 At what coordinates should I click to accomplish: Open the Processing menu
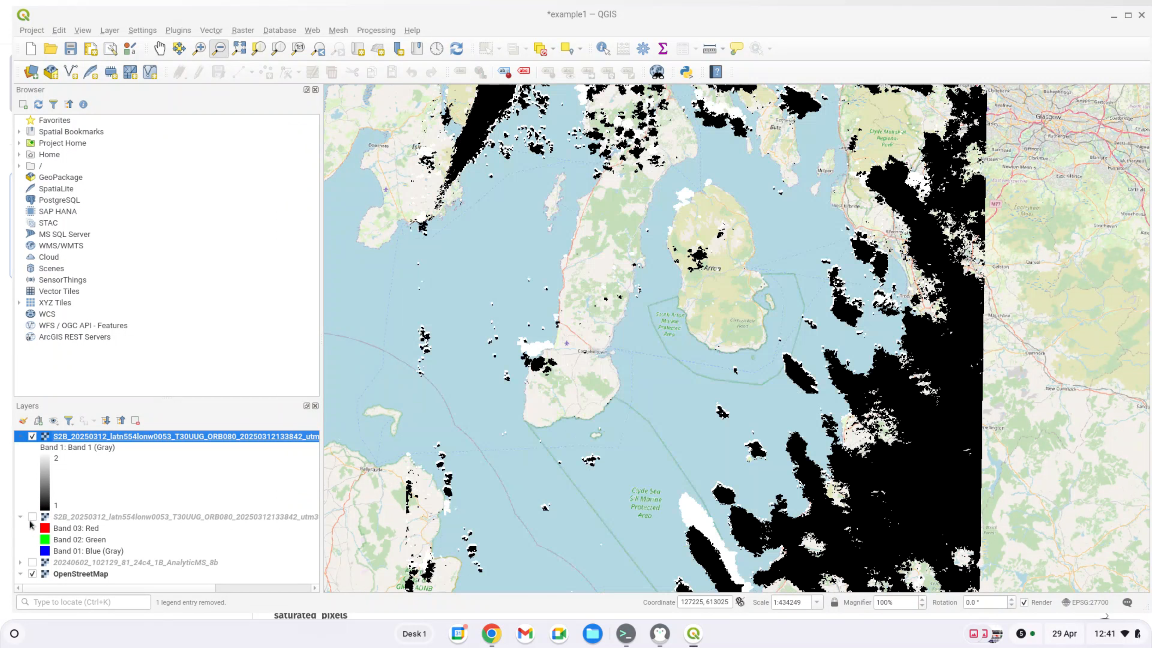(x=376, y=31)
